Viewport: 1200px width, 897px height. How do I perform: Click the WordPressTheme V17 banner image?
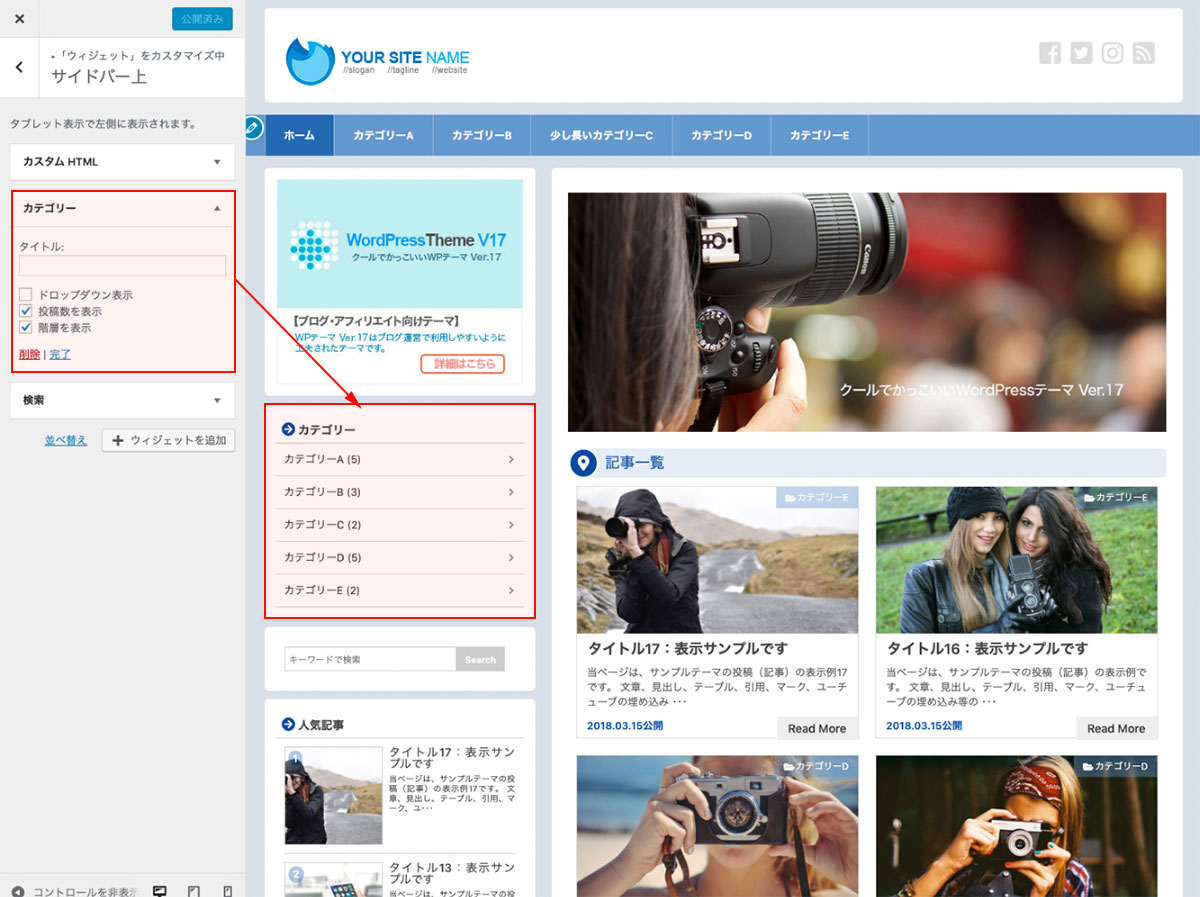pyautogui.click(x=400, y=243)
